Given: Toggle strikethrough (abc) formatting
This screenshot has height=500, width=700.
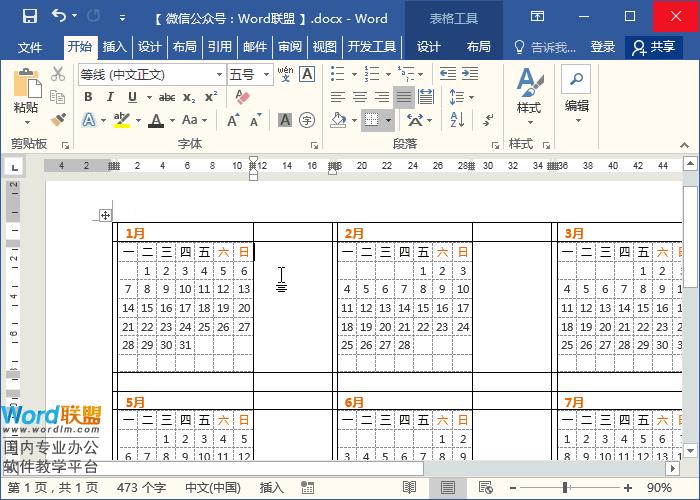Looking at the screenshot, I should point(167,97).
